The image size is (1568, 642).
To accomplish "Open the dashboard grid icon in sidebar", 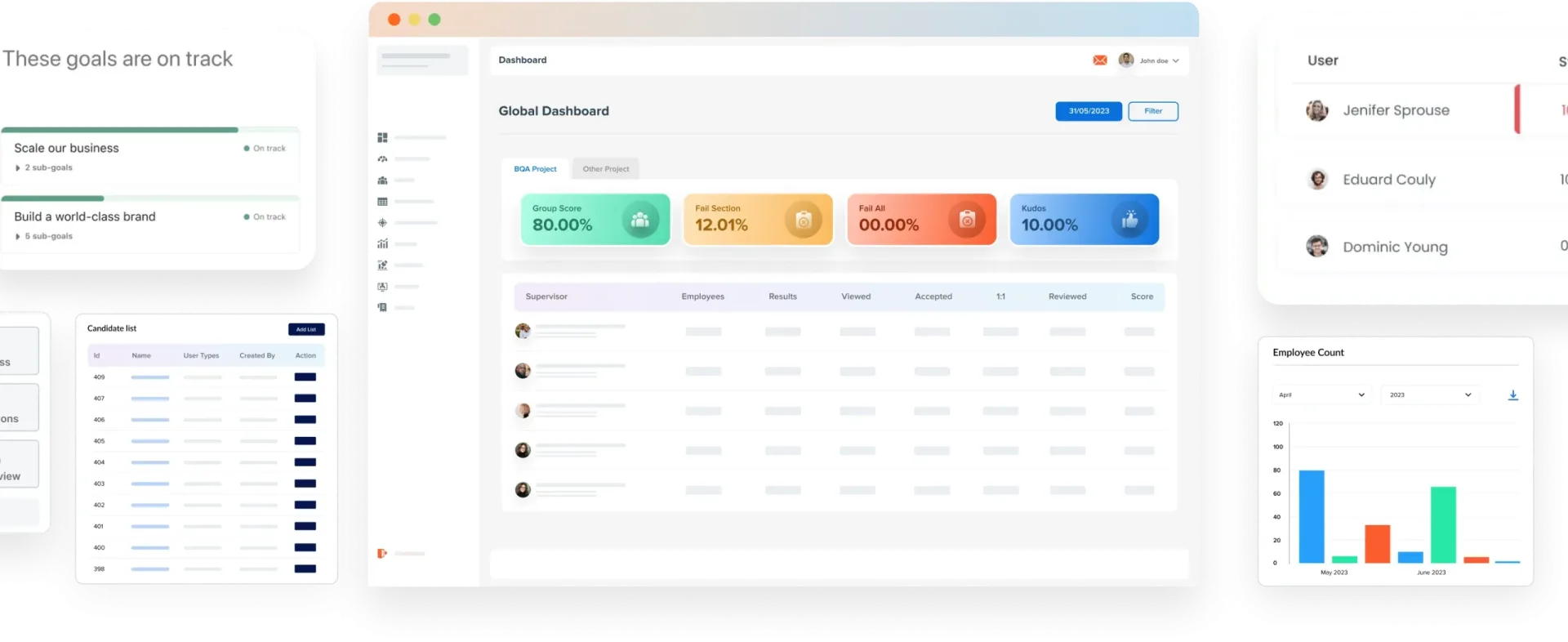I will coord(382,137).
